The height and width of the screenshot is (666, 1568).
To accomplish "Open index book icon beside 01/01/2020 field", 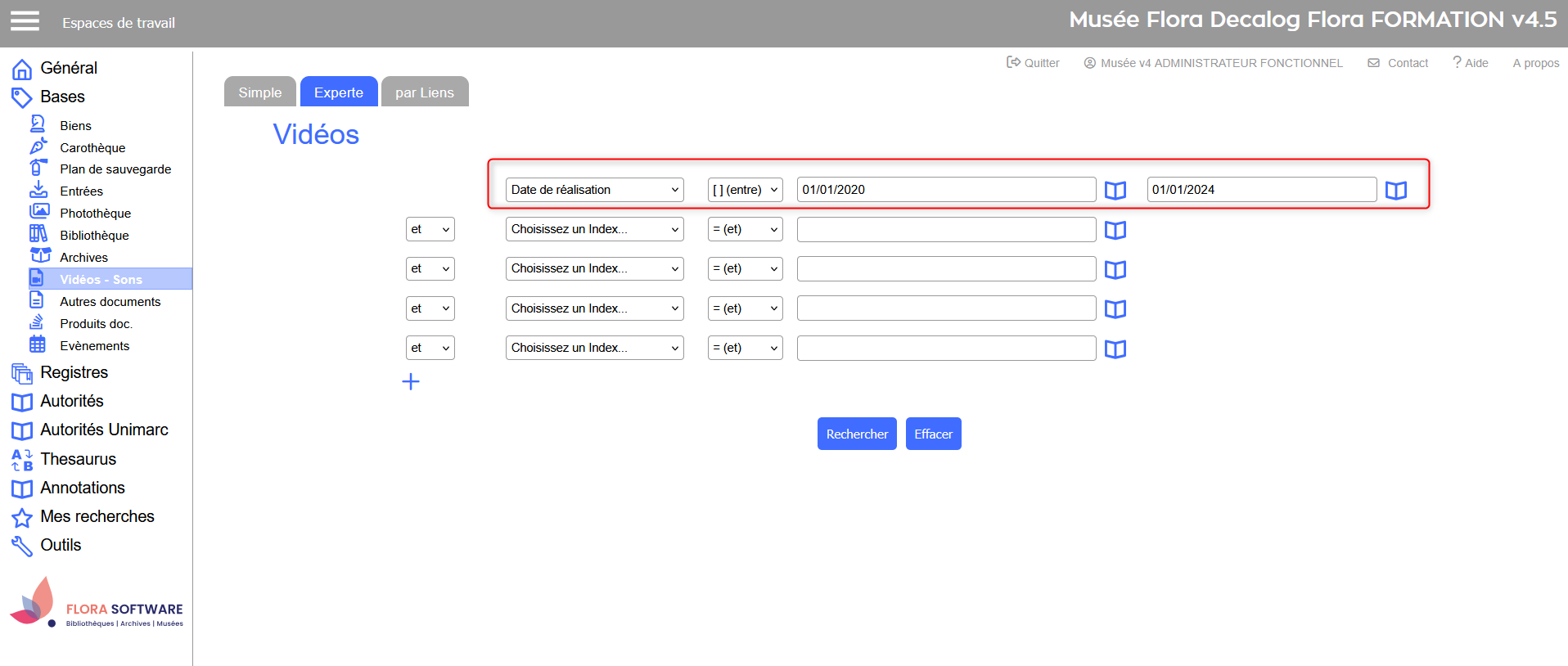I will point(1115,191).
